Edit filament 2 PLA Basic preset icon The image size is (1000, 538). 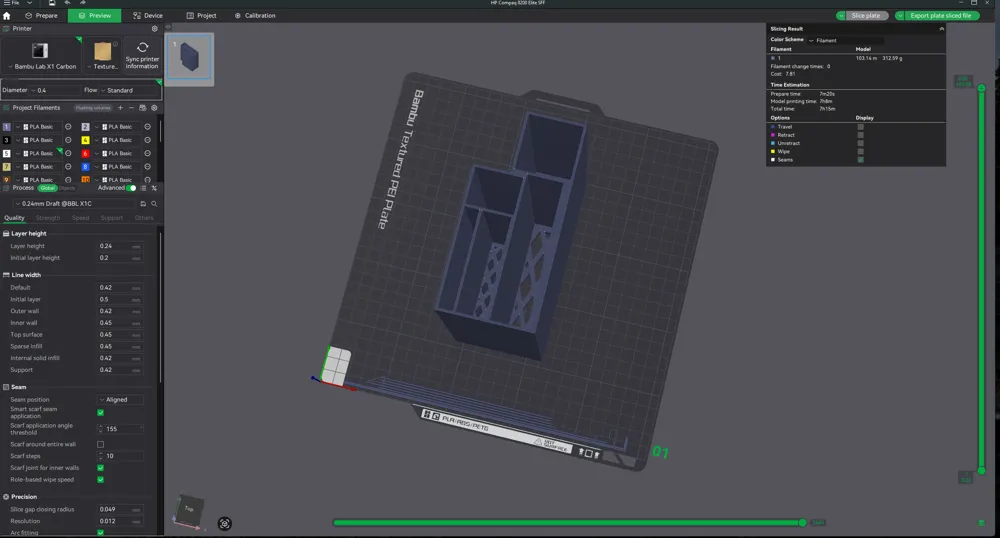point(147,127)
